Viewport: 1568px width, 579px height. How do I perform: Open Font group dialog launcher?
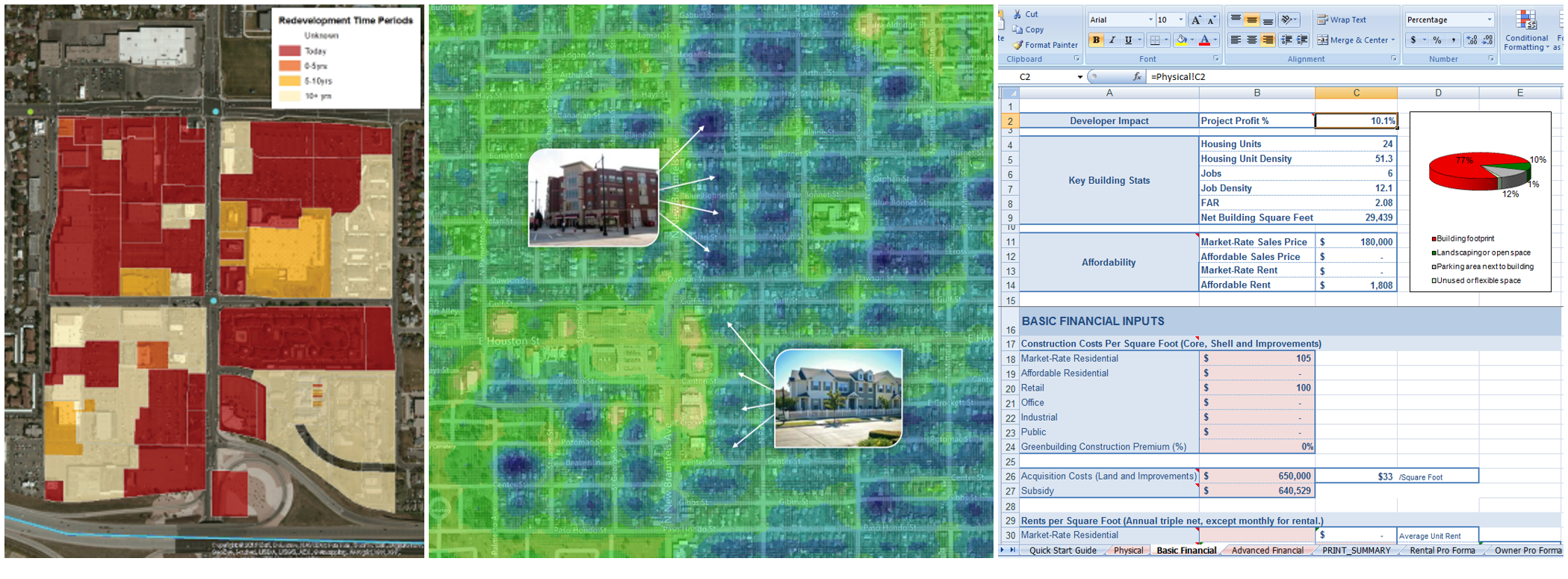pyautogui.click(x=1216, y=59)
